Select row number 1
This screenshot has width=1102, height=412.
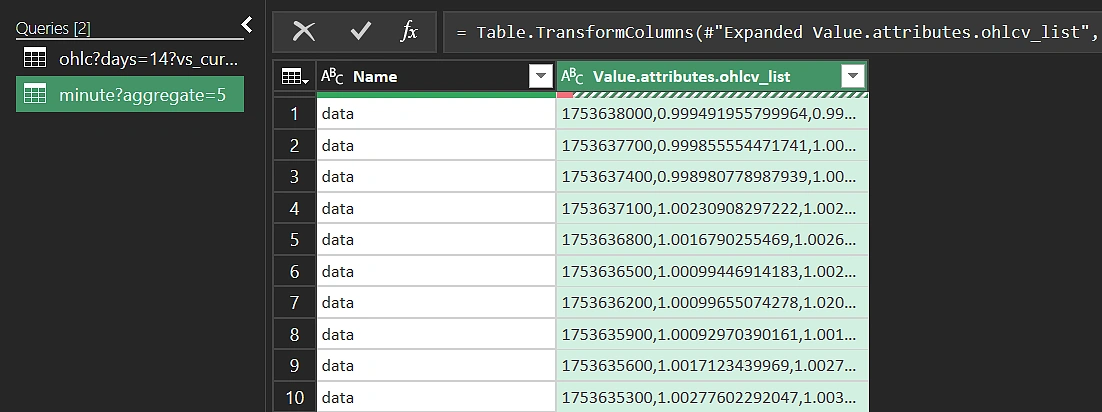[x=294, y=114]
